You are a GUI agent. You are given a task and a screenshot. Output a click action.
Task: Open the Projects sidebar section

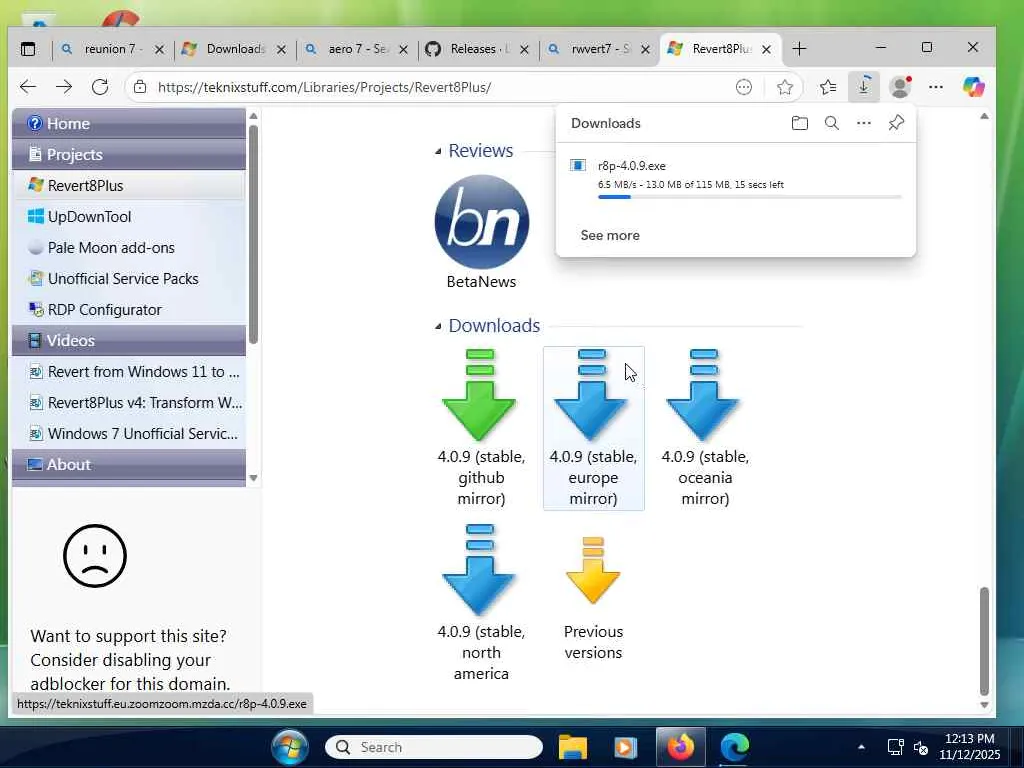pos(129,155)
